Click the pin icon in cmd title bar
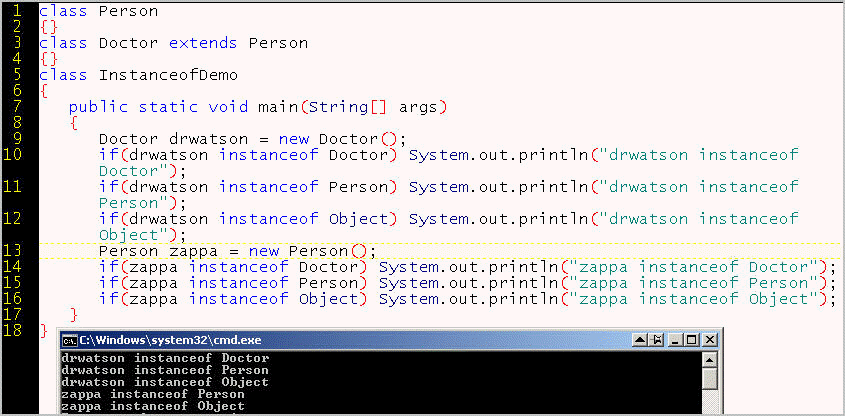This screenshot has width=845, height=416. click(x=656, y=340)
